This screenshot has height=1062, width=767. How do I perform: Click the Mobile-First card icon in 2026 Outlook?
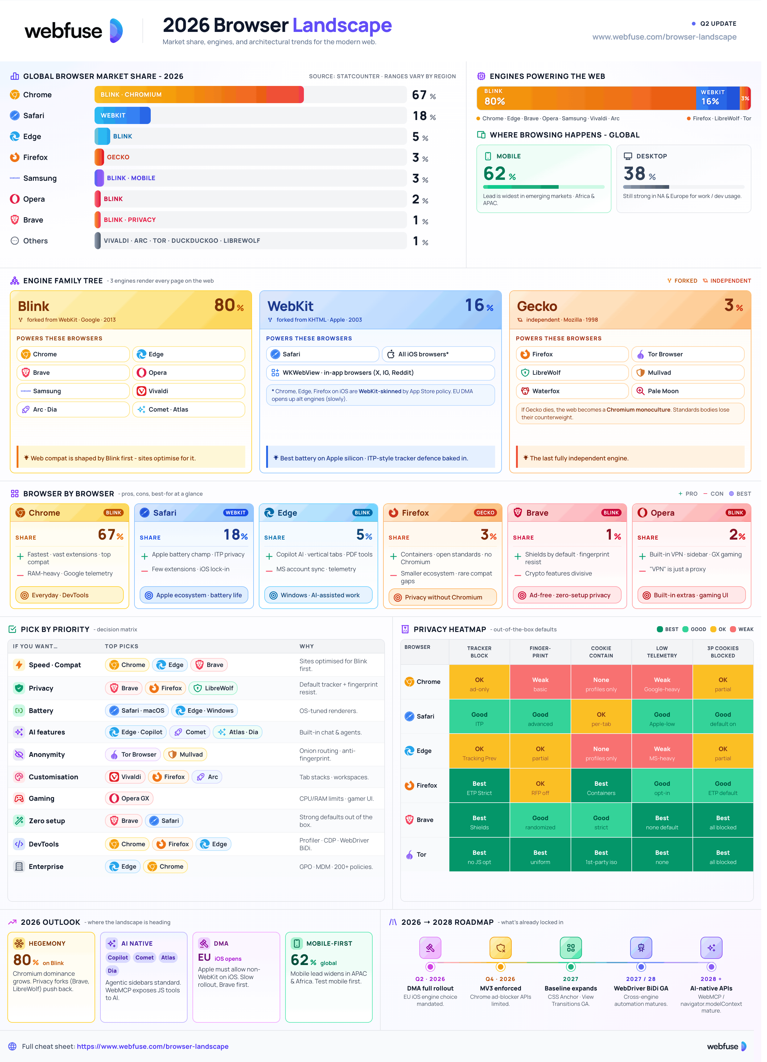pyautogui.click(x=297, y=943)
